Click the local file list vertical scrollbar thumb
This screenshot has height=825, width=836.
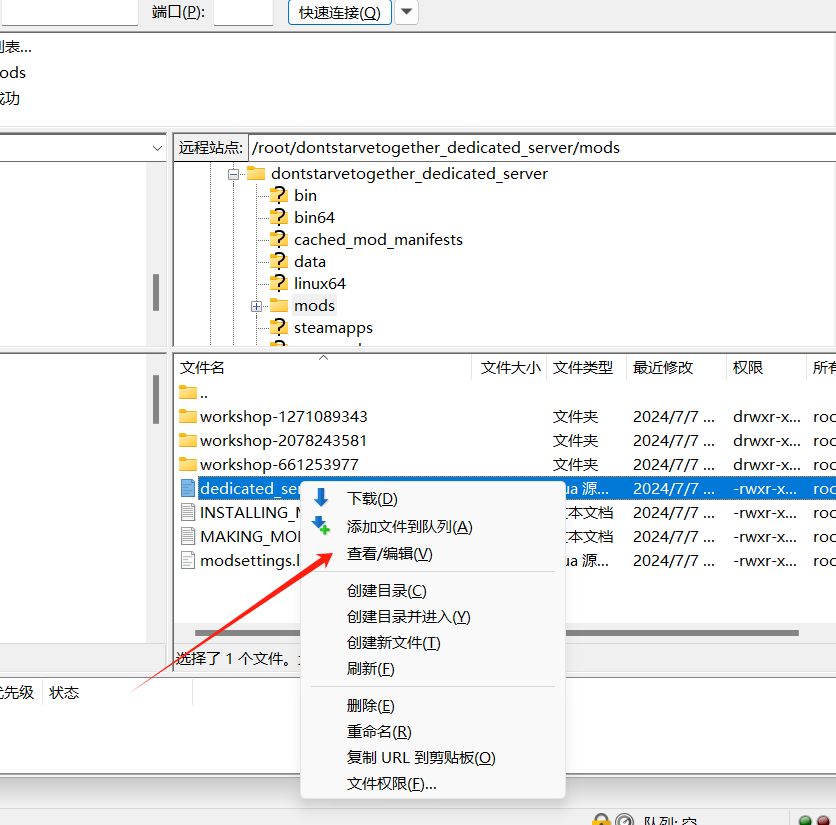tap(156, 399)
